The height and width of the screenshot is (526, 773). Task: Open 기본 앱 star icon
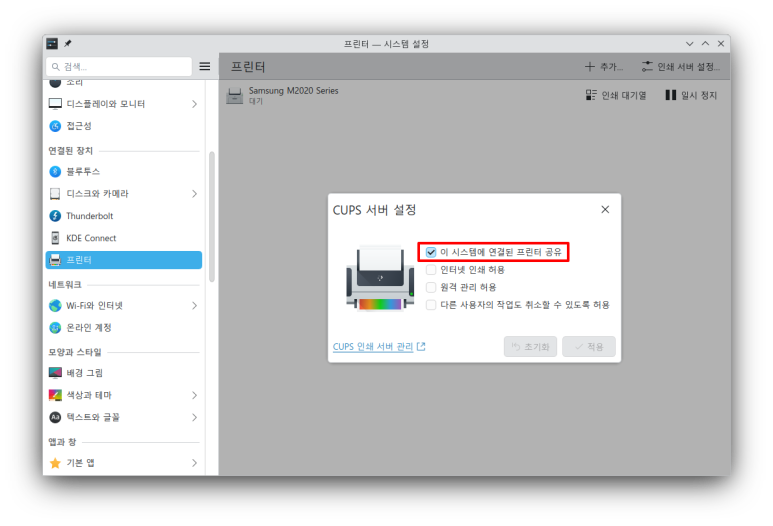[x=55, y=463]
